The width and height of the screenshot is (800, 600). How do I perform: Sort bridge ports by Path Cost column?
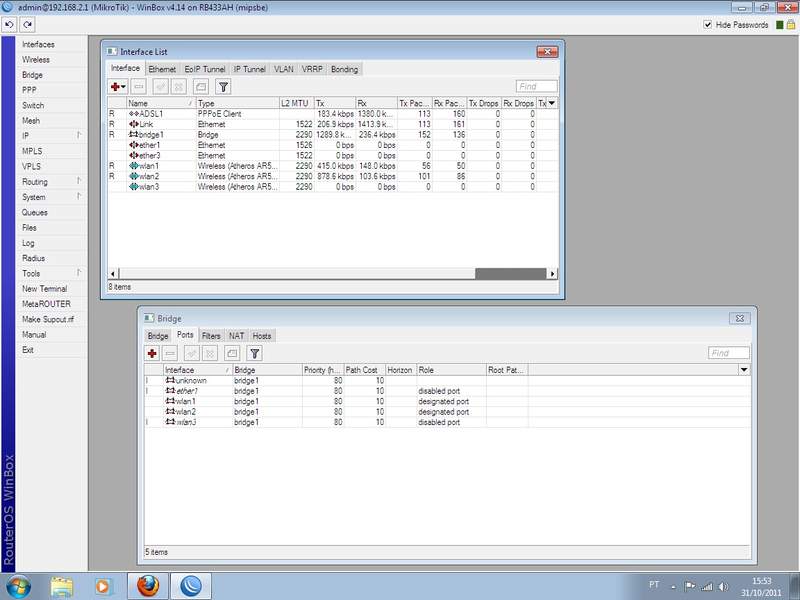point(364,370)
